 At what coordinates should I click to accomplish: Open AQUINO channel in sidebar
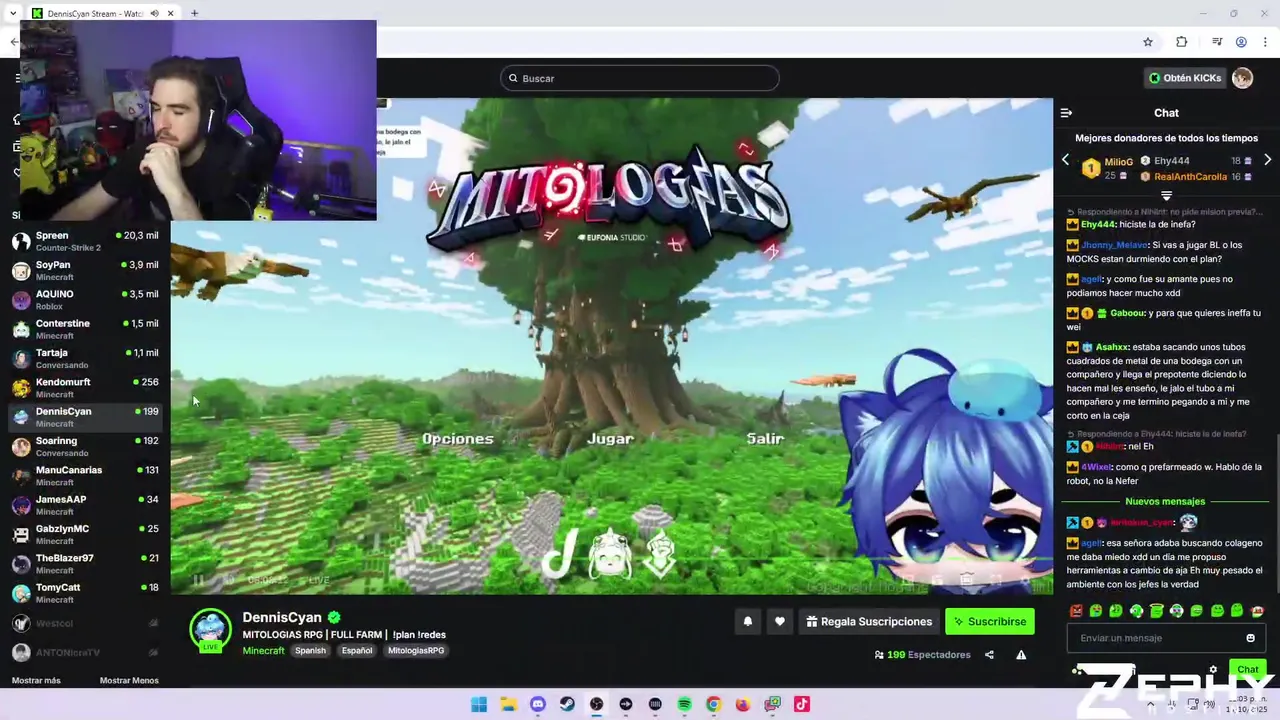[x=86, y=299]
